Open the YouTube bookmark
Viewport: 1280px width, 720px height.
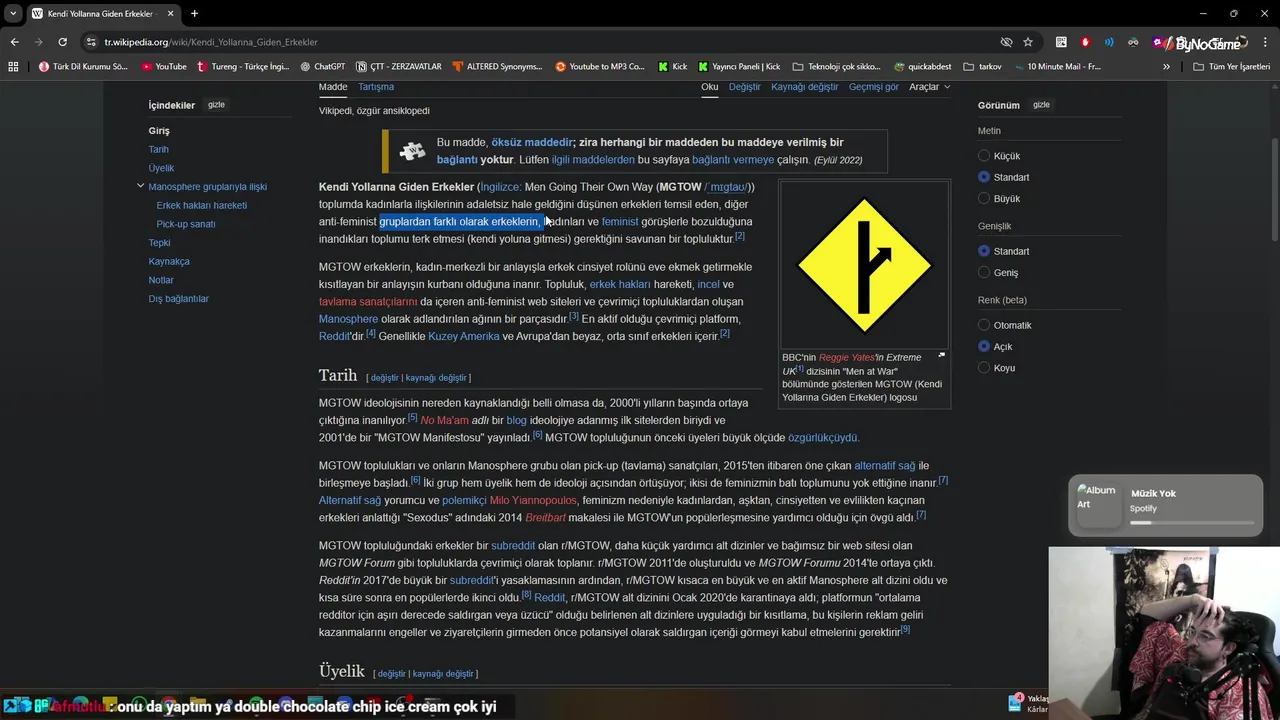pyautogui.click(x=164, y=66)
